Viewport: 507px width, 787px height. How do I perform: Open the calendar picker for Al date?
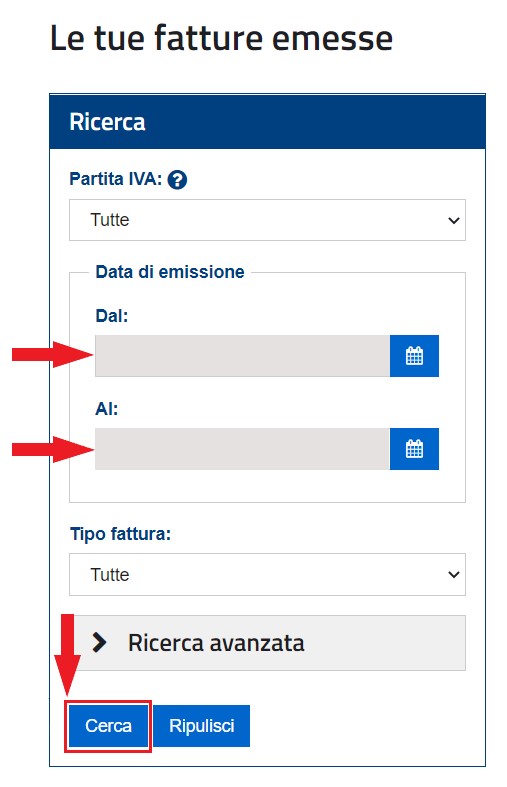pos(414,449)
